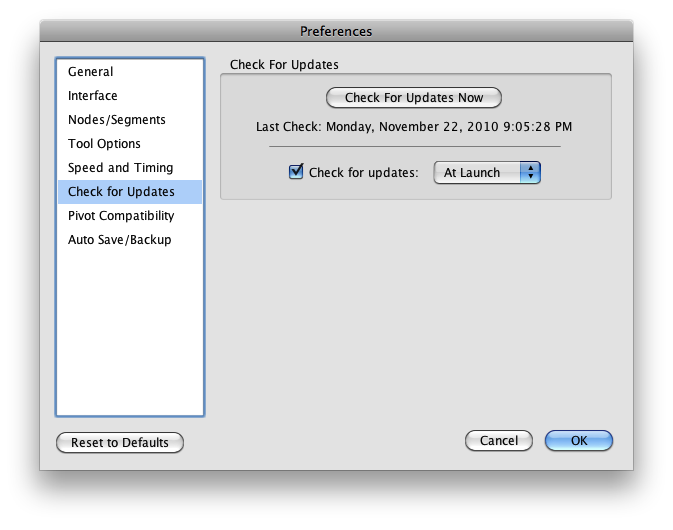Click the Preferences title bar
This screenshot has height=530, width=673.
336,31
